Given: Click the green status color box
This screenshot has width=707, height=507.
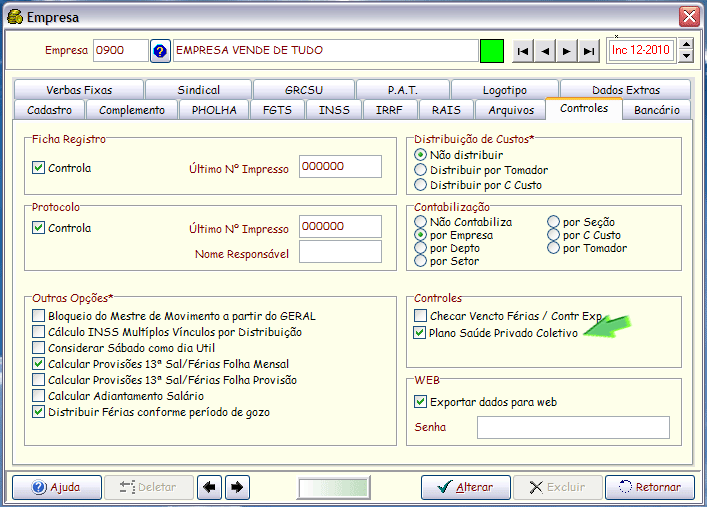Looking at the screenshot, I should pyautogui.click(x=492, y=51).
